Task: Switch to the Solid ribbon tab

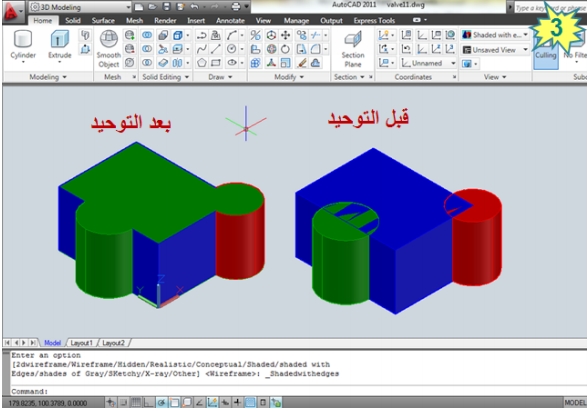Action: click(72, 21)
